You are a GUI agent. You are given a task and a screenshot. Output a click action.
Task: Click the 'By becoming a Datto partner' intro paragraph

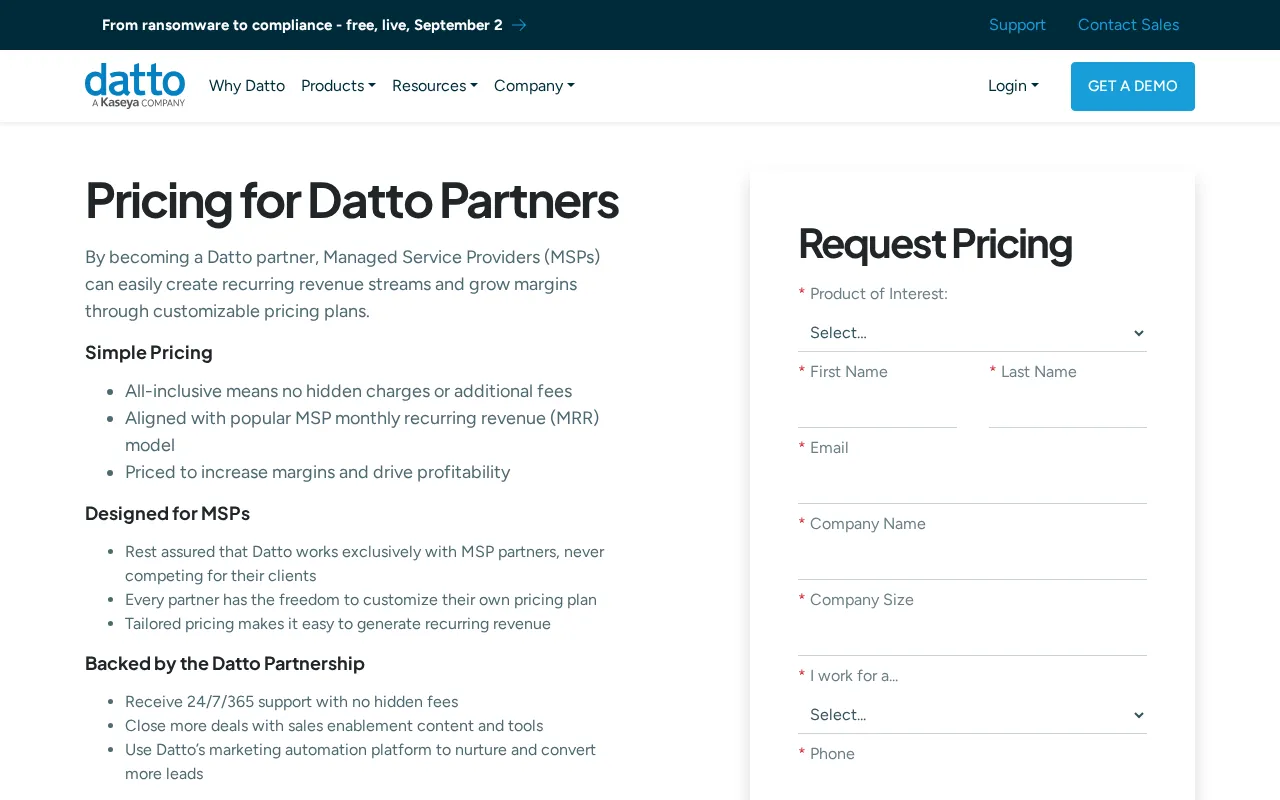coord(342,284)
